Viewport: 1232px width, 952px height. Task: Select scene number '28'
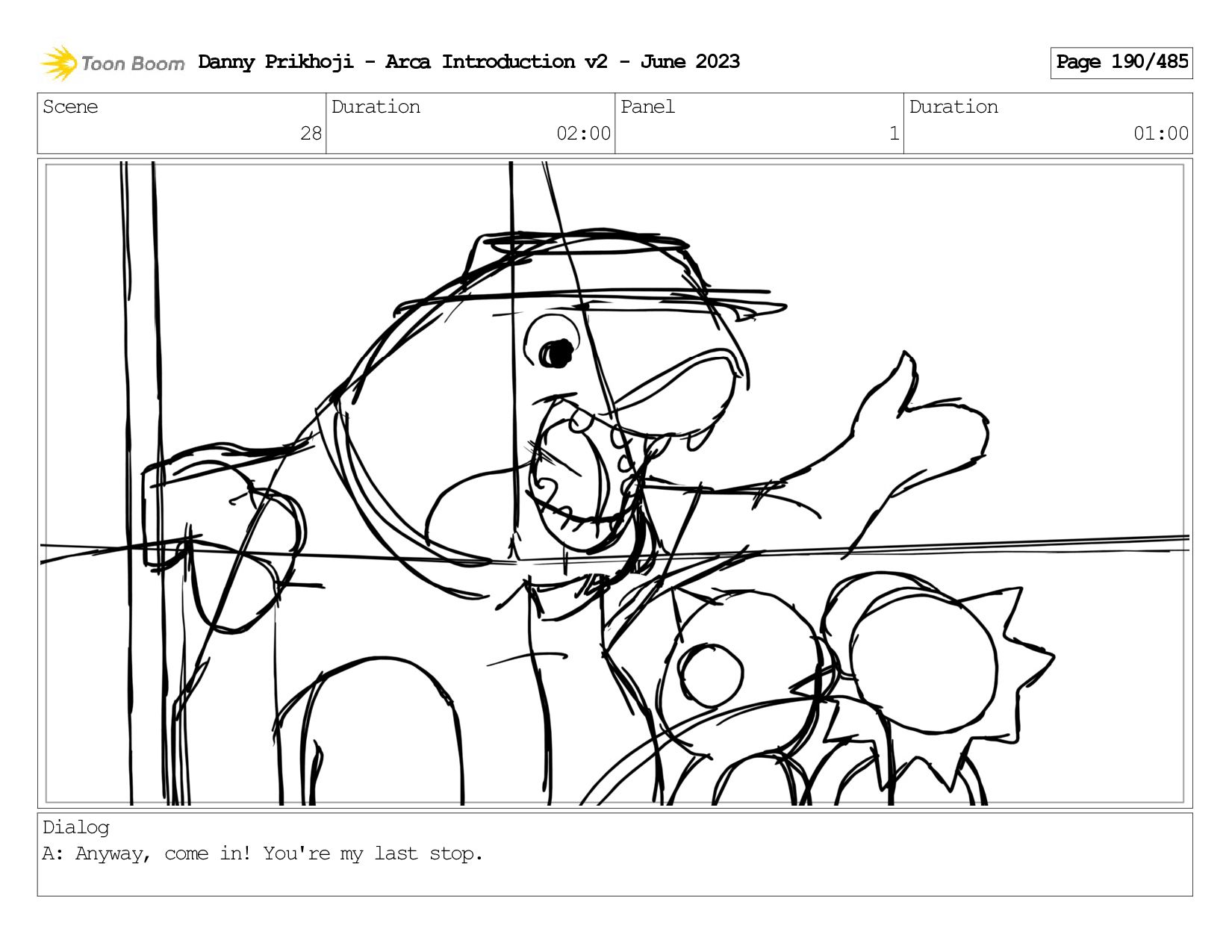[x=311, y=134]
